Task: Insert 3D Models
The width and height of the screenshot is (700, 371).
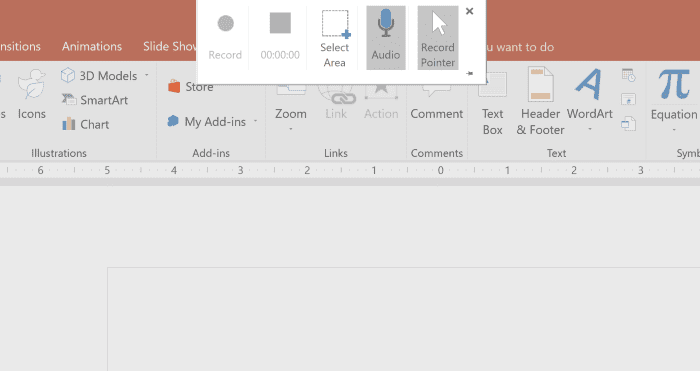Action: [x=99, y=75]
